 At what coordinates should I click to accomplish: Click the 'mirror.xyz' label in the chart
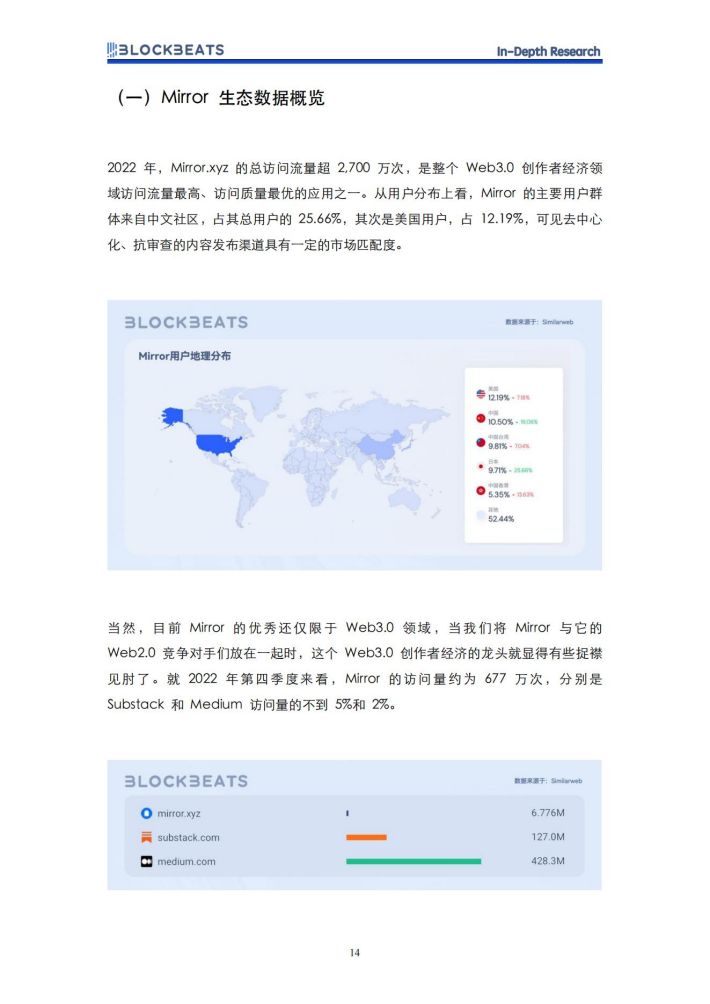pos(179,813)
